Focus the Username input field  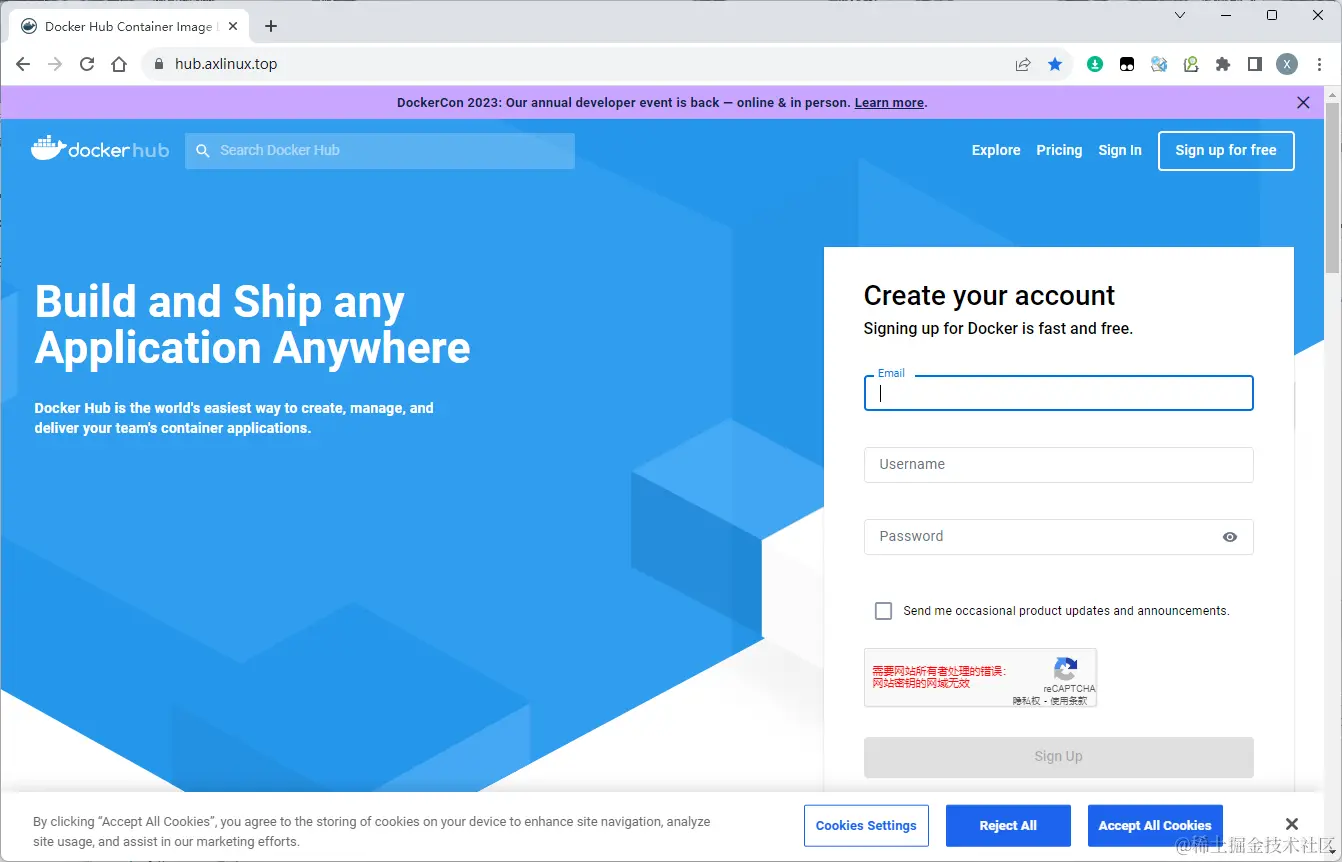coord(1058,465)
